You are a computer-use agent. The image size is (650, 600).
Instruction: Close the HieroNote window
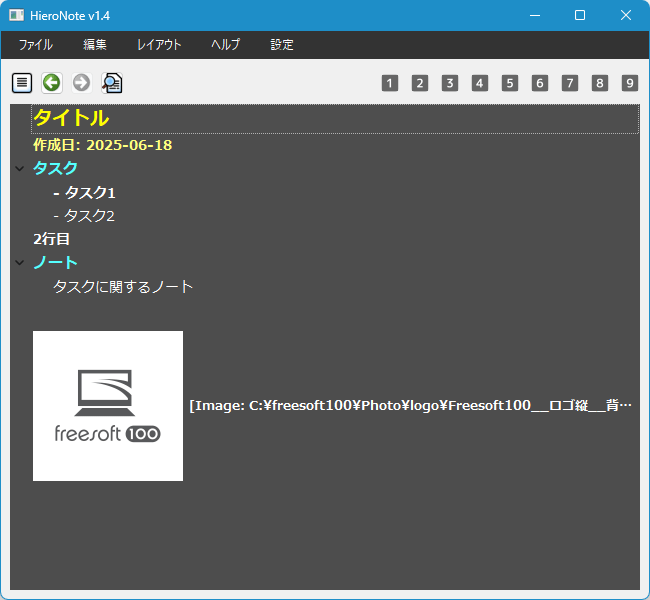click(x=626, y=15)
